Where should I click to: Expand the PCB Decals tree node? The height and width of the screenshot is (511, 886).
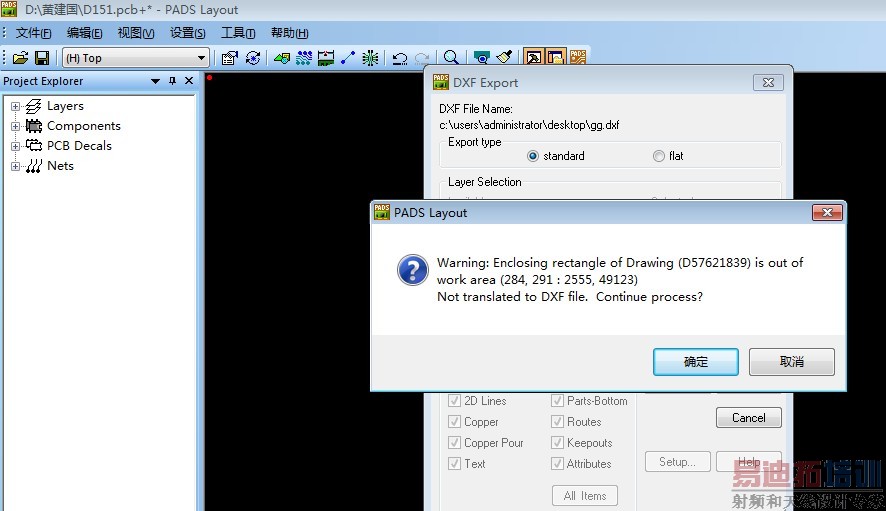(x=16, y=146)
